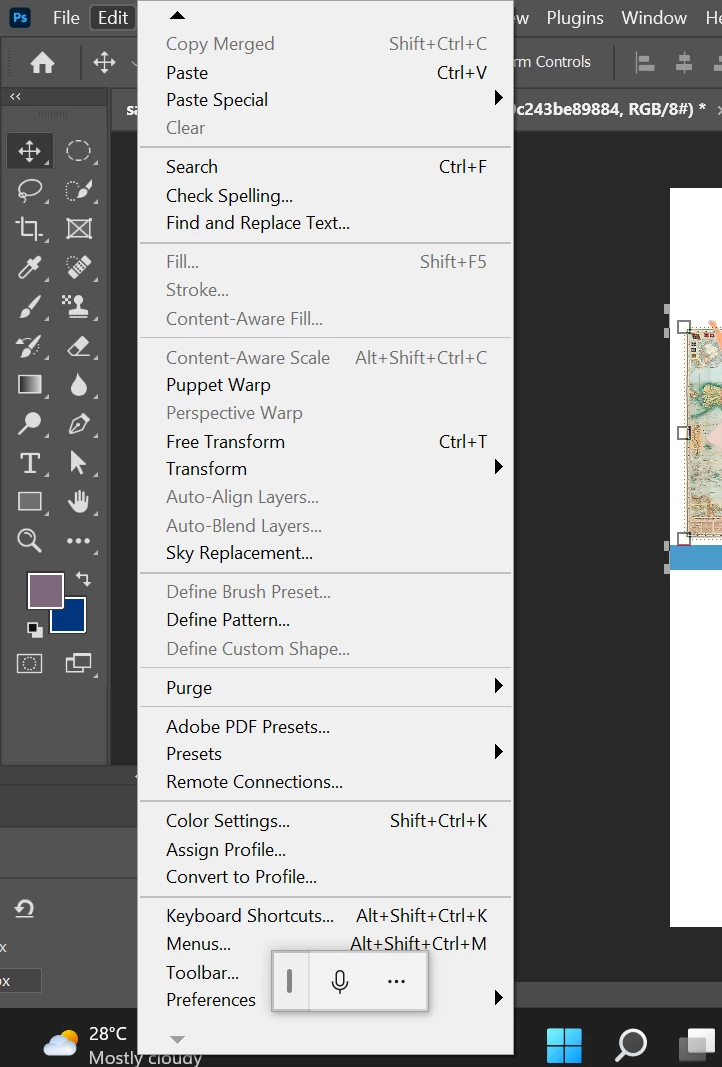Open Color Settings
Viewport: 722px width, 1067px height.
pyautogui.click(x=326, y=821)
